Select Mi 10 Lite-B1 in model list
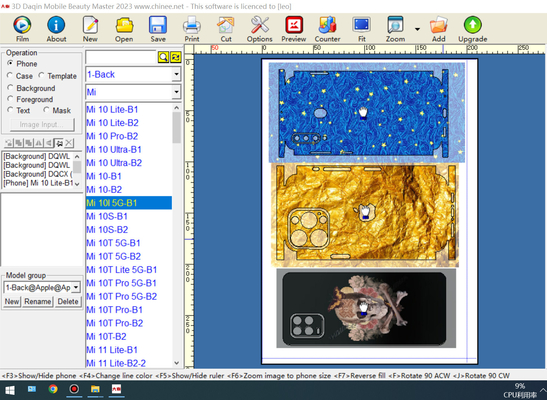The width and height of the screenshot is (547, 400). [129, 110]
